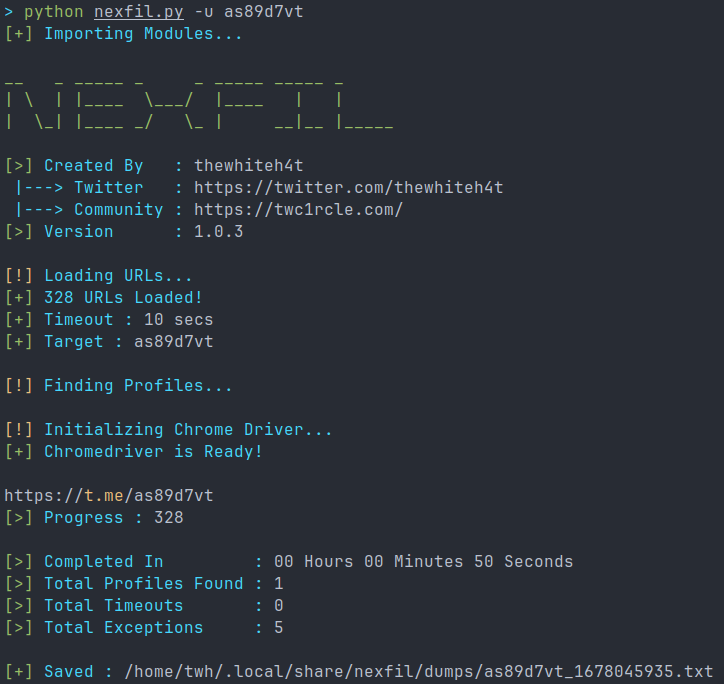Click the https://t.me/as89d7vt profile link

[x=109, y=496]
